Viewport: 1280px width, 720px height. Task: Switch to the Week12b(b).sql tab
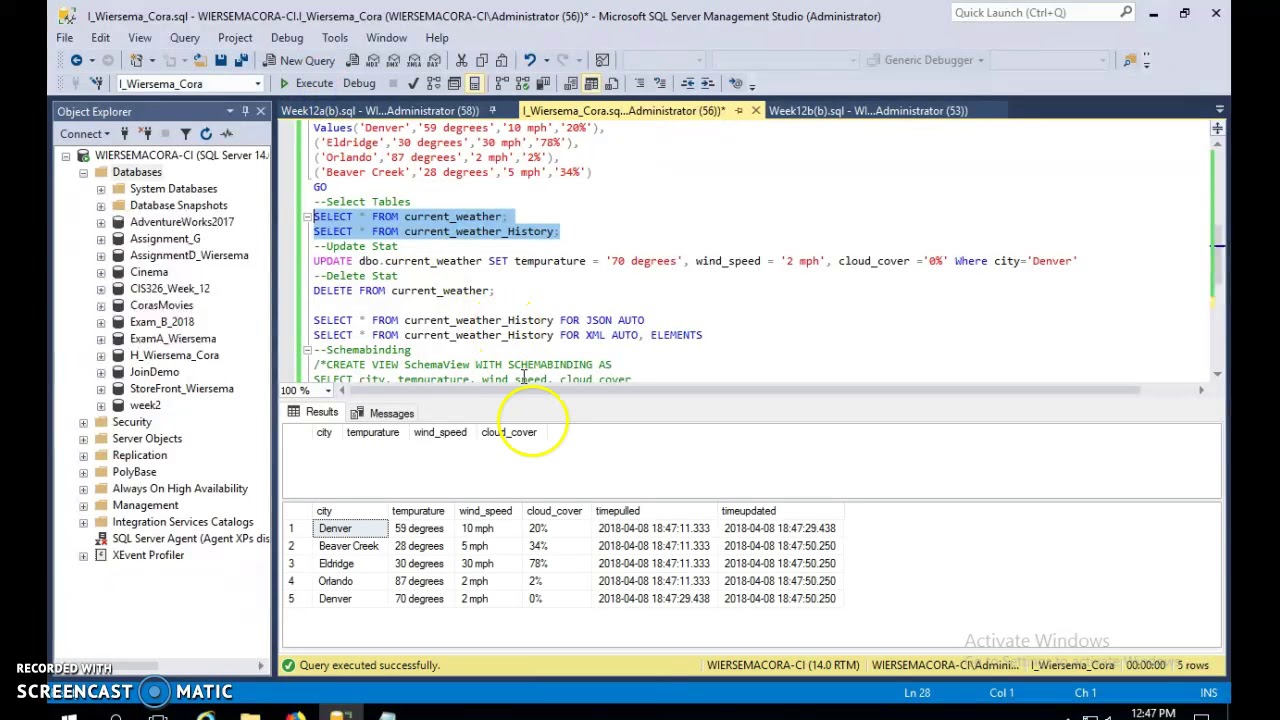(868, 111)
